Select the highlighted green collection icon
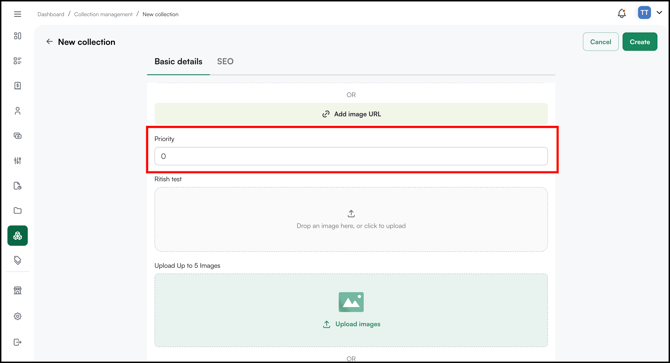 coord(18,236)
